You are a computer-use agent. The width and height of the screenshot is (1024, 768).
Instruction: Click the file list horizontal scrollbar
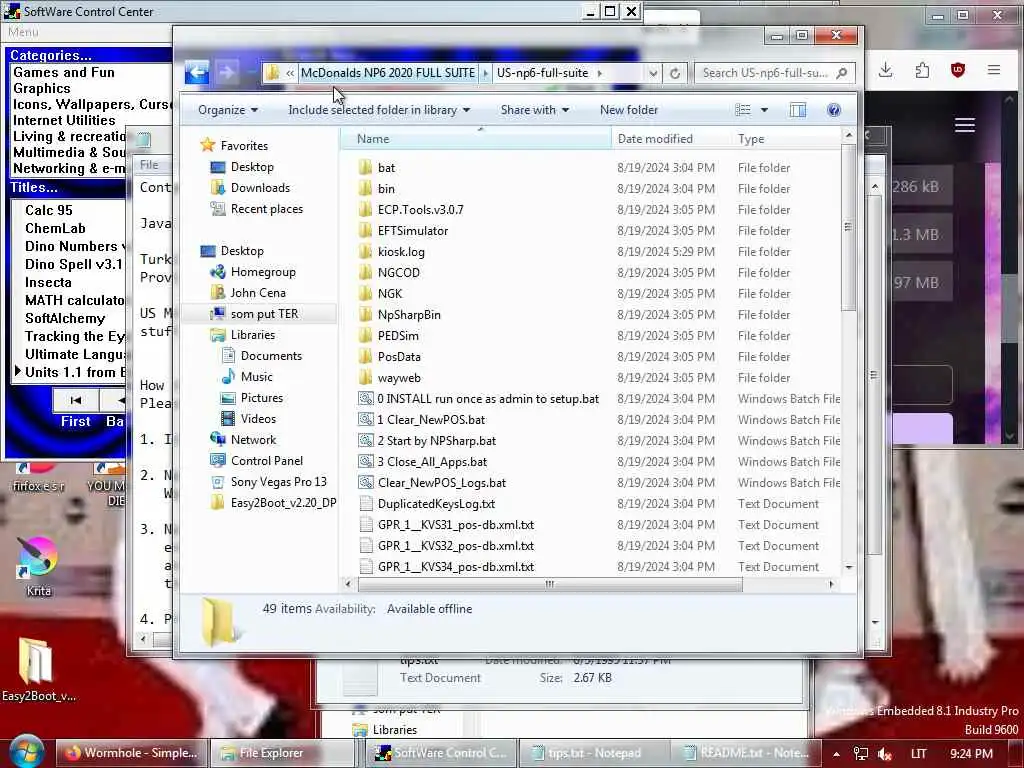click(x=550, y=584)
